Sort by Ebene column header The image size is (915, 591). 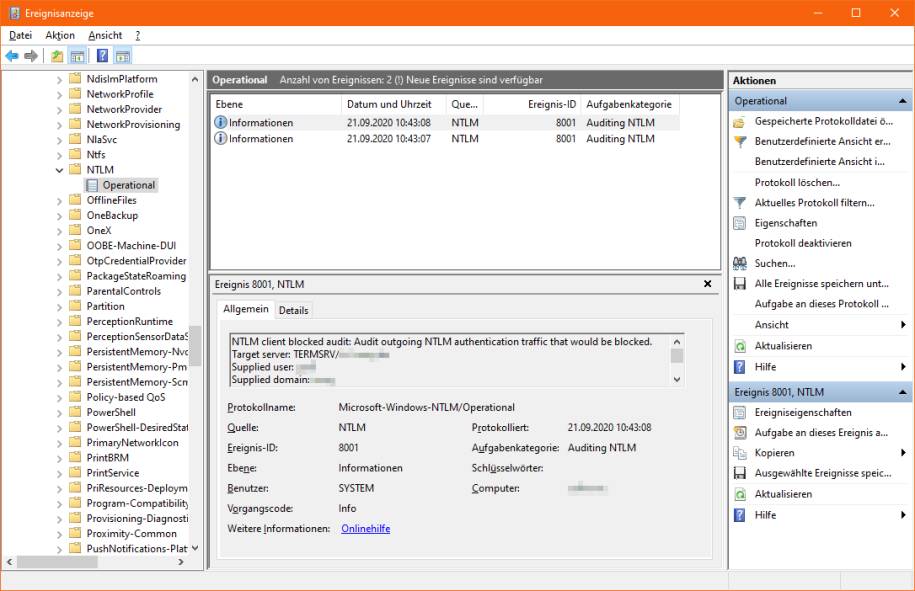coord(275,104)
